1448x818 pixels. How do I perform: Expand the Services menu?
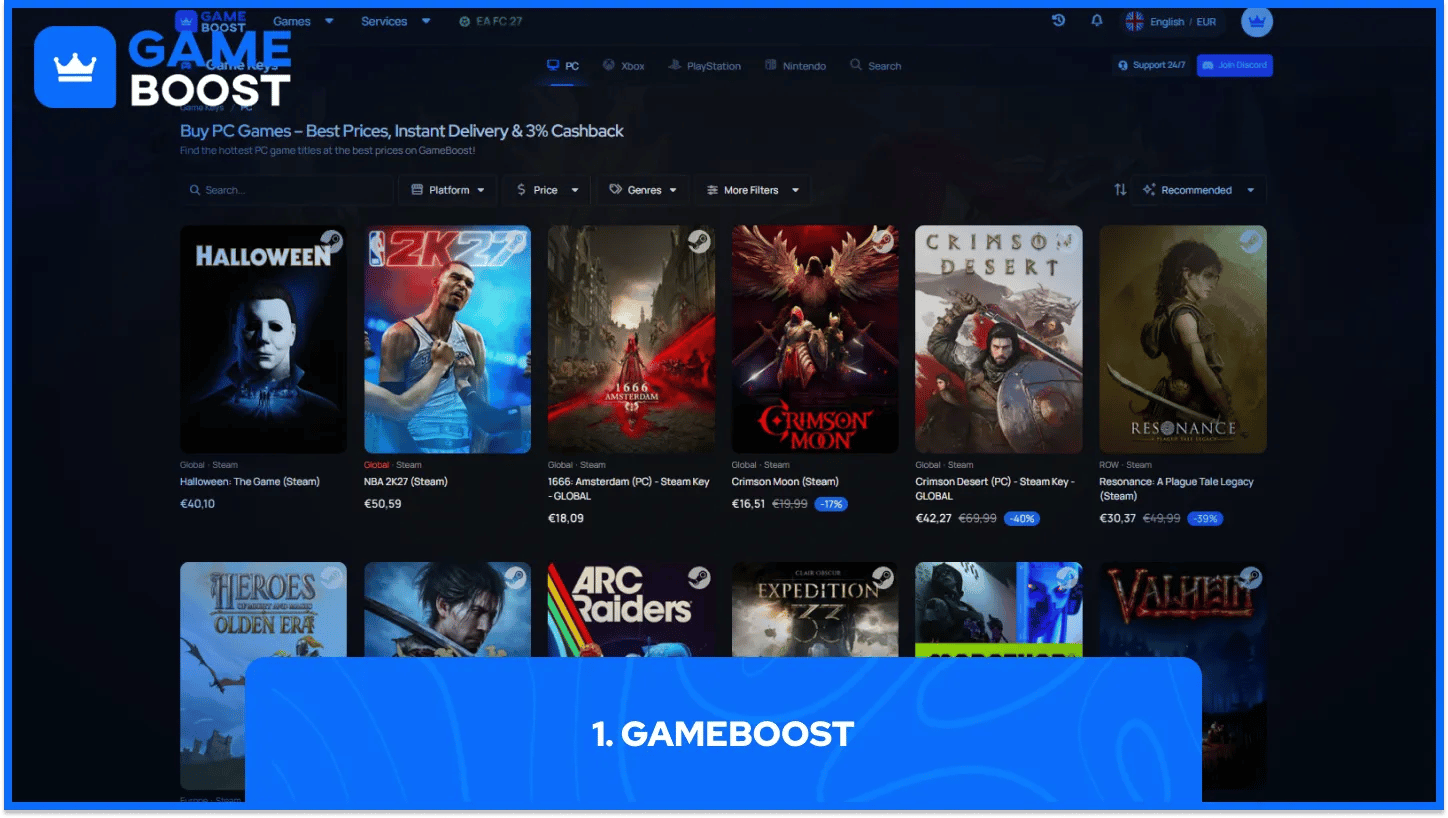[395, 21]
